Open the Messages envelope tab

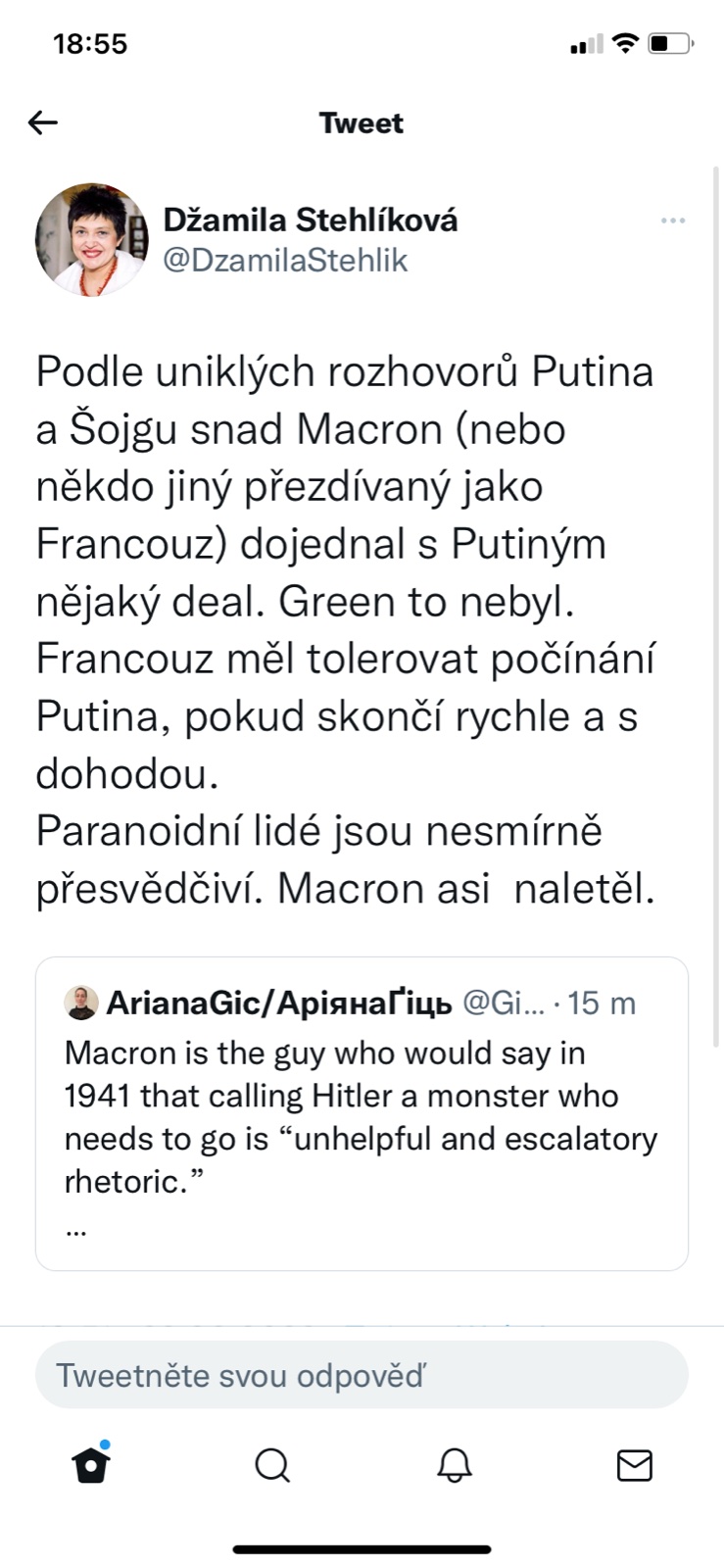point(635,1465)
